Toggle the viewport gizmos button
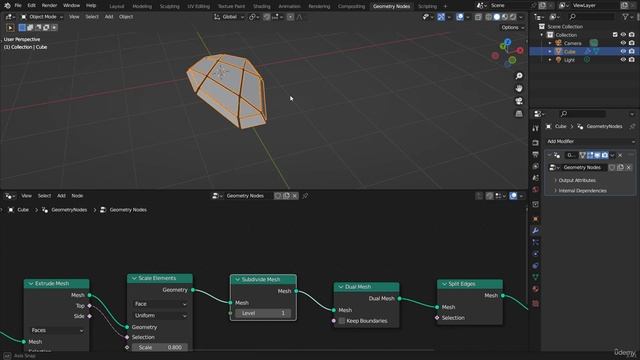Screen dimensions: 640x360 click(441, 17)
